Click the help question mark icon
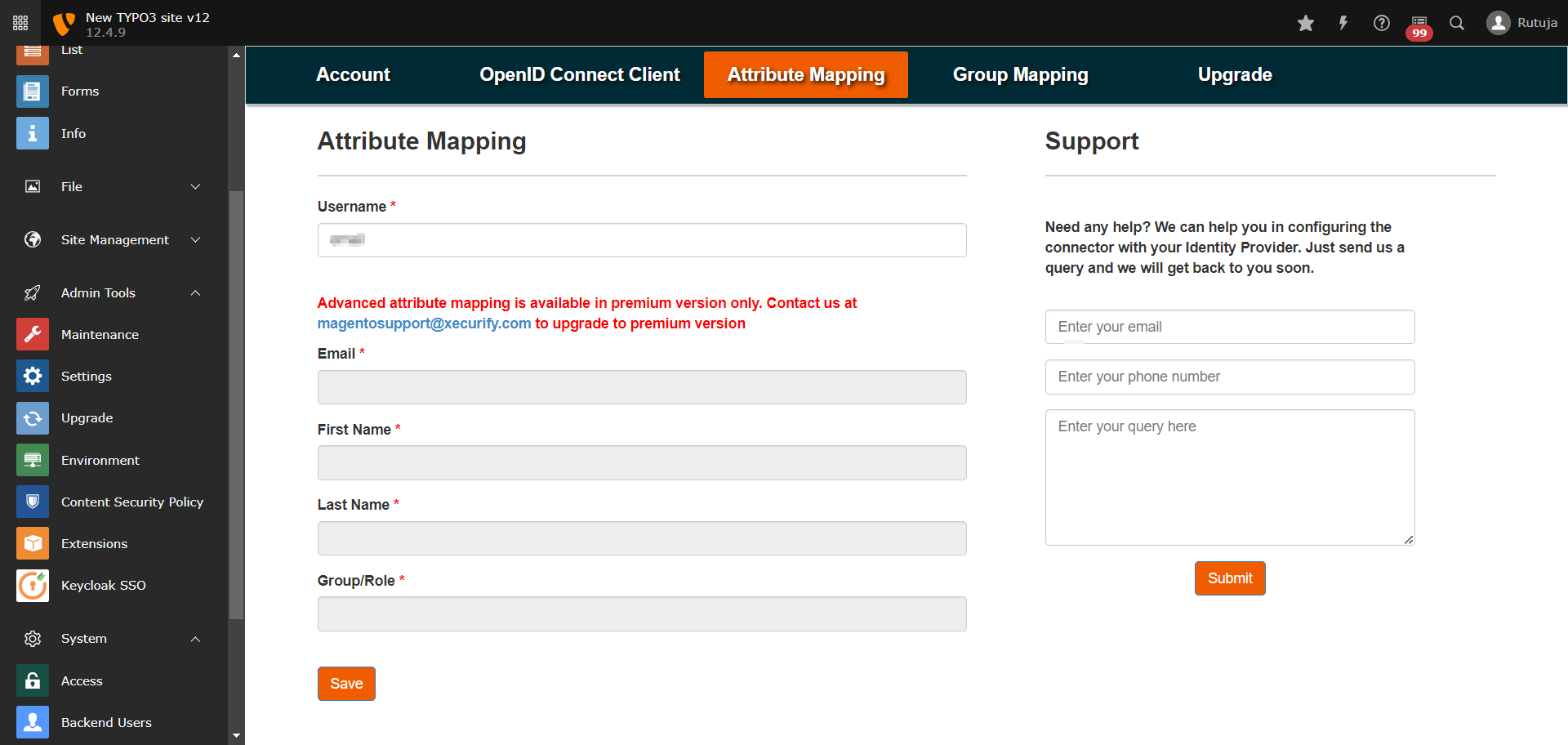 coord(1381,23)
